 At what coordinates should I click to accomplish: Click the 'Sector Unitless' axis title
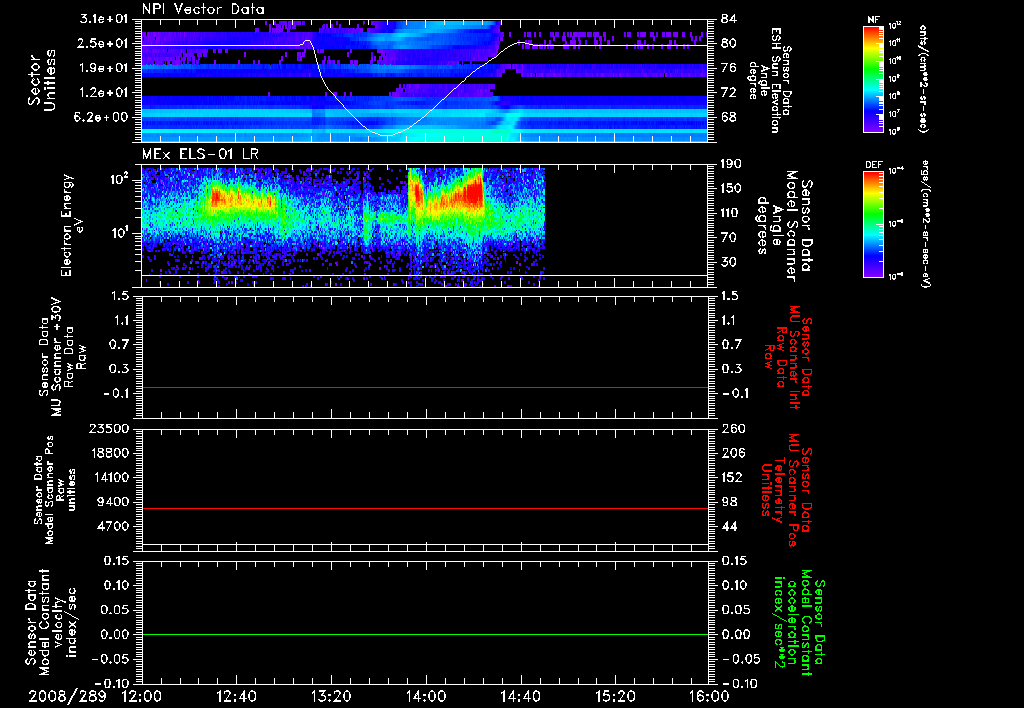42,80
